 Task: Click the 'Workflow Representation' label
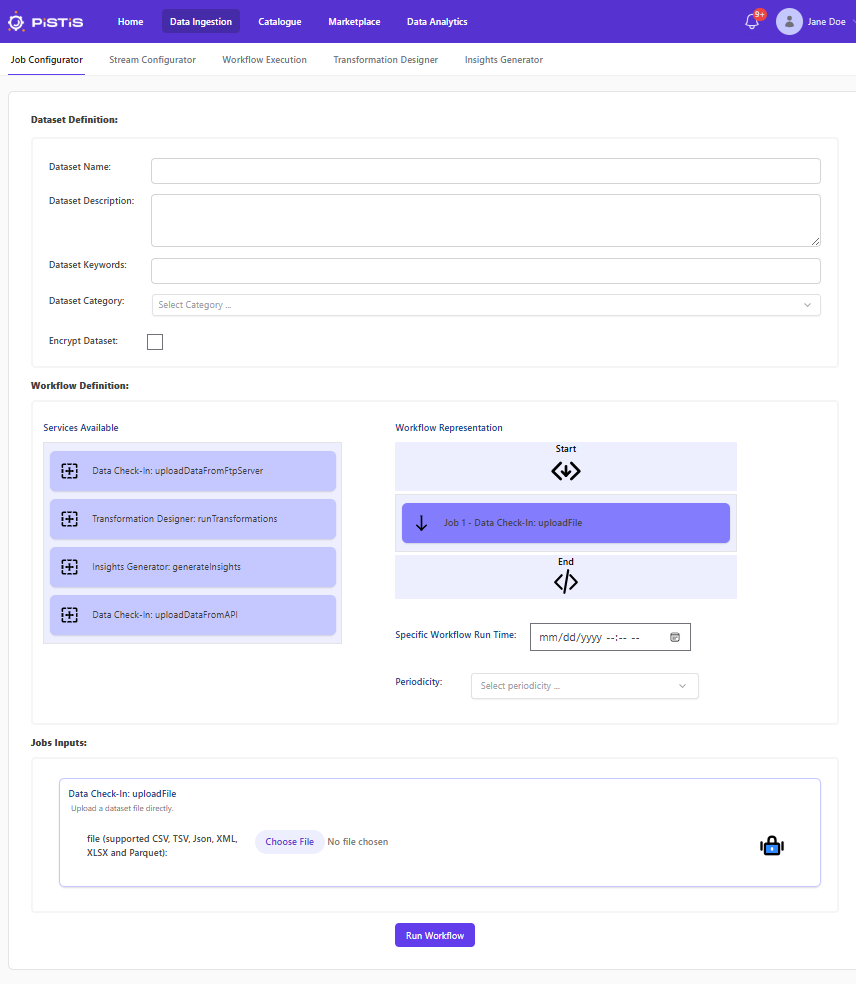tap(449, 428)
